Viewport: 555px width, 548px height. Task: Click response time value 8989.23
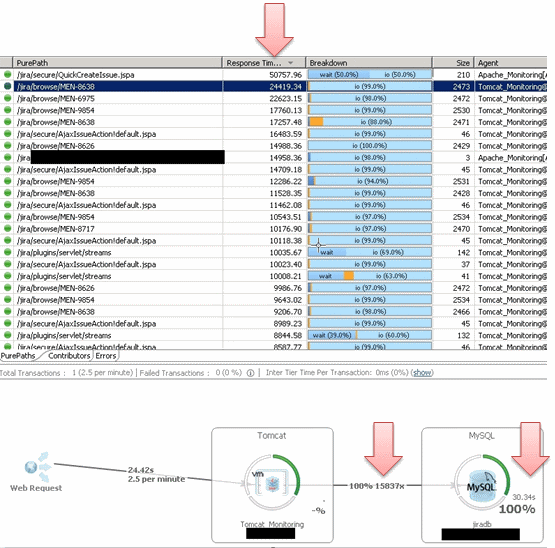coord(287,324)
